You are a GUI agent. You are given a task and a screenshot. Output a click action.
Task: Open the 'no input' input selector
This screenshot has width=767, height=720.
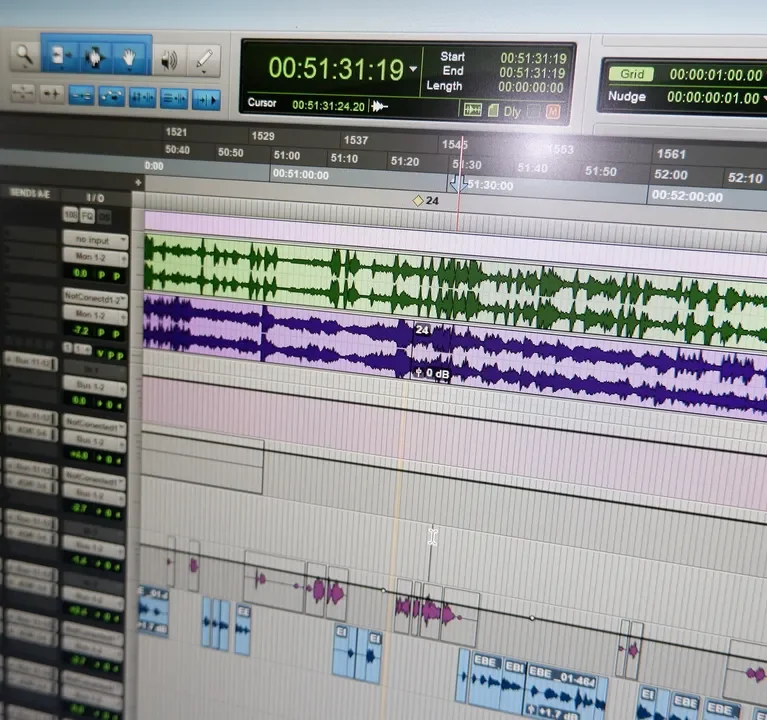[x=94, y=240]
